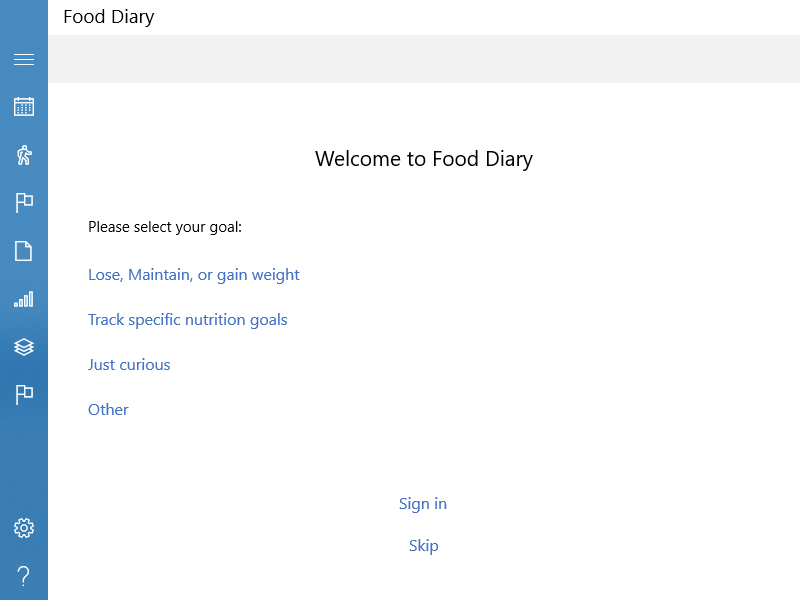Click the flag icon below the layers icon
The width and height of the screenshot is (800, 600).
(x=24, y=395)
